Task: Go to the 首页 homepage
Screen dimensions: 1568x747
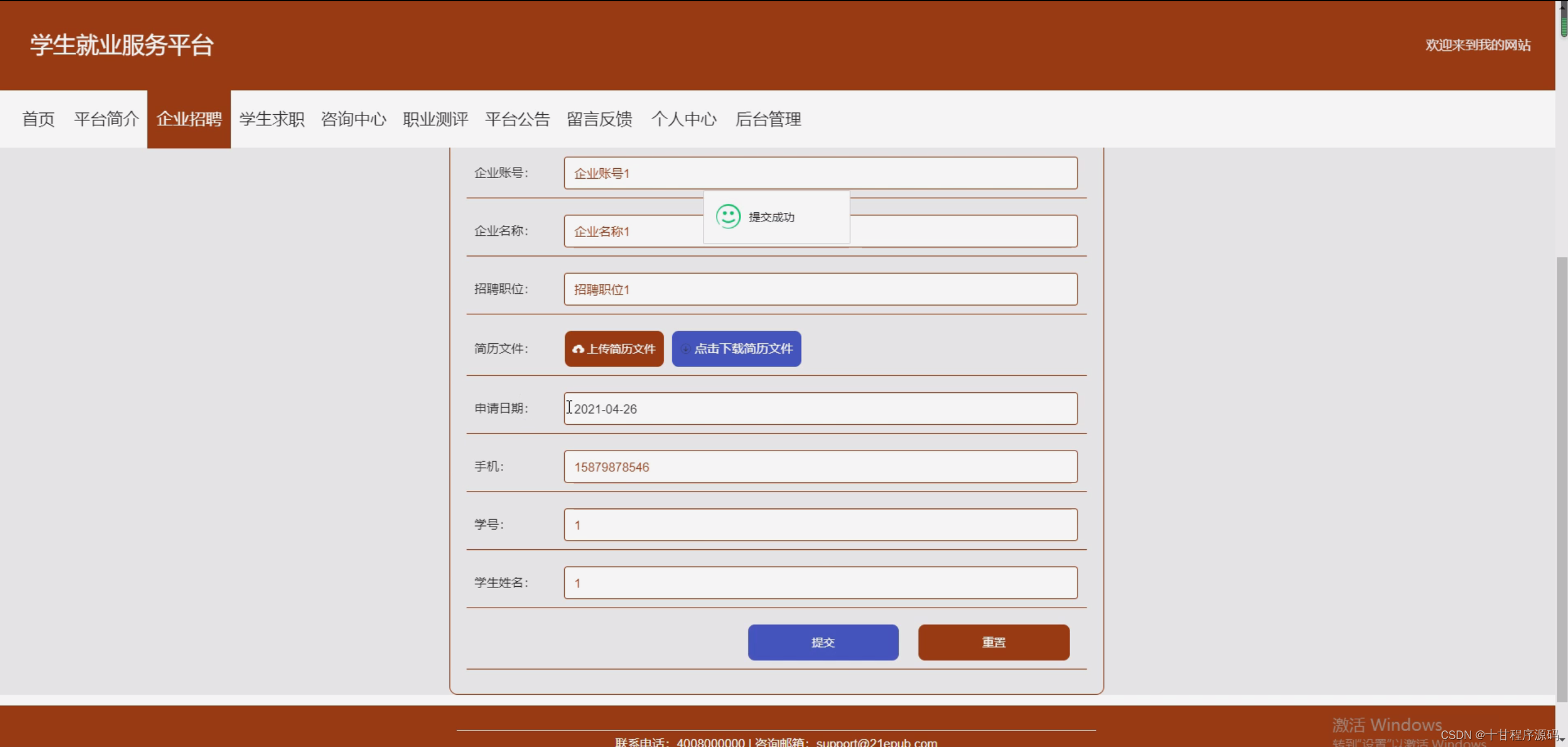Action: pos(37,119)
